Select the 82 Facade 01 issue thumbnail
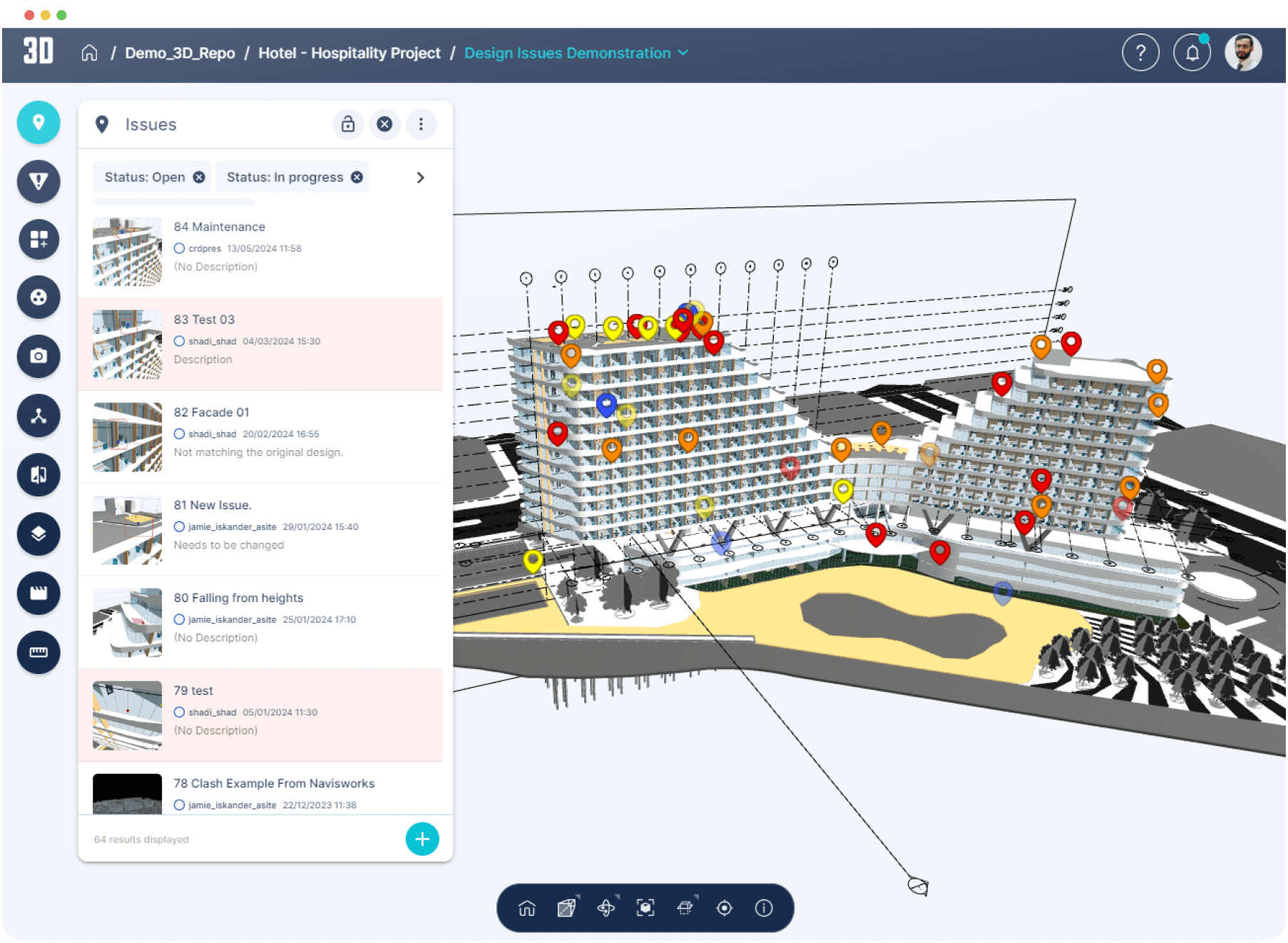Screen dimensions: 1288x943 pyautogui.click(x=128, y=437)
